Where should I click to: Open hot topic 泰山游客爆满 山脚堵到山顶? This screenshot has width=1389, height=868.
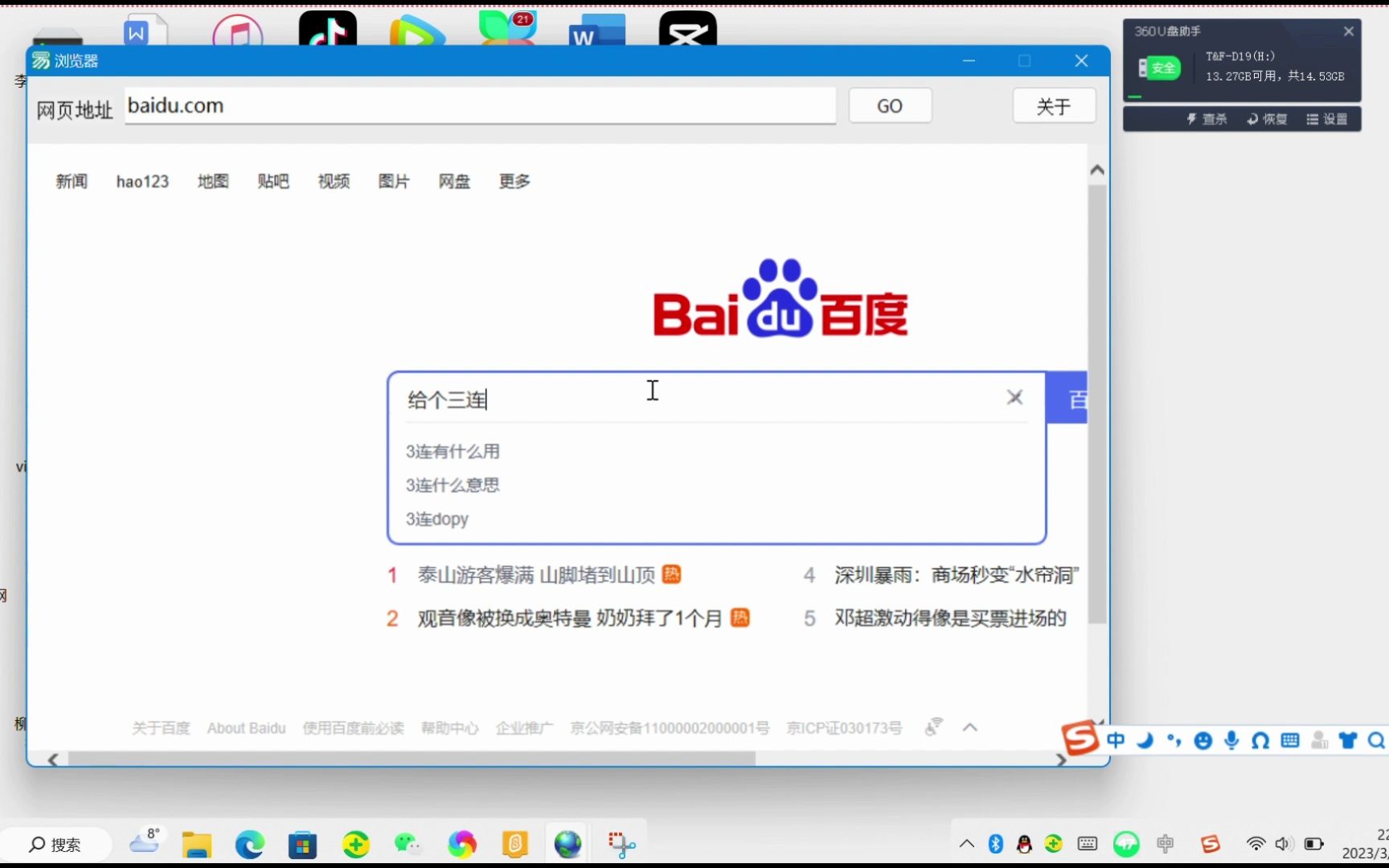click(x=536, y=575)
